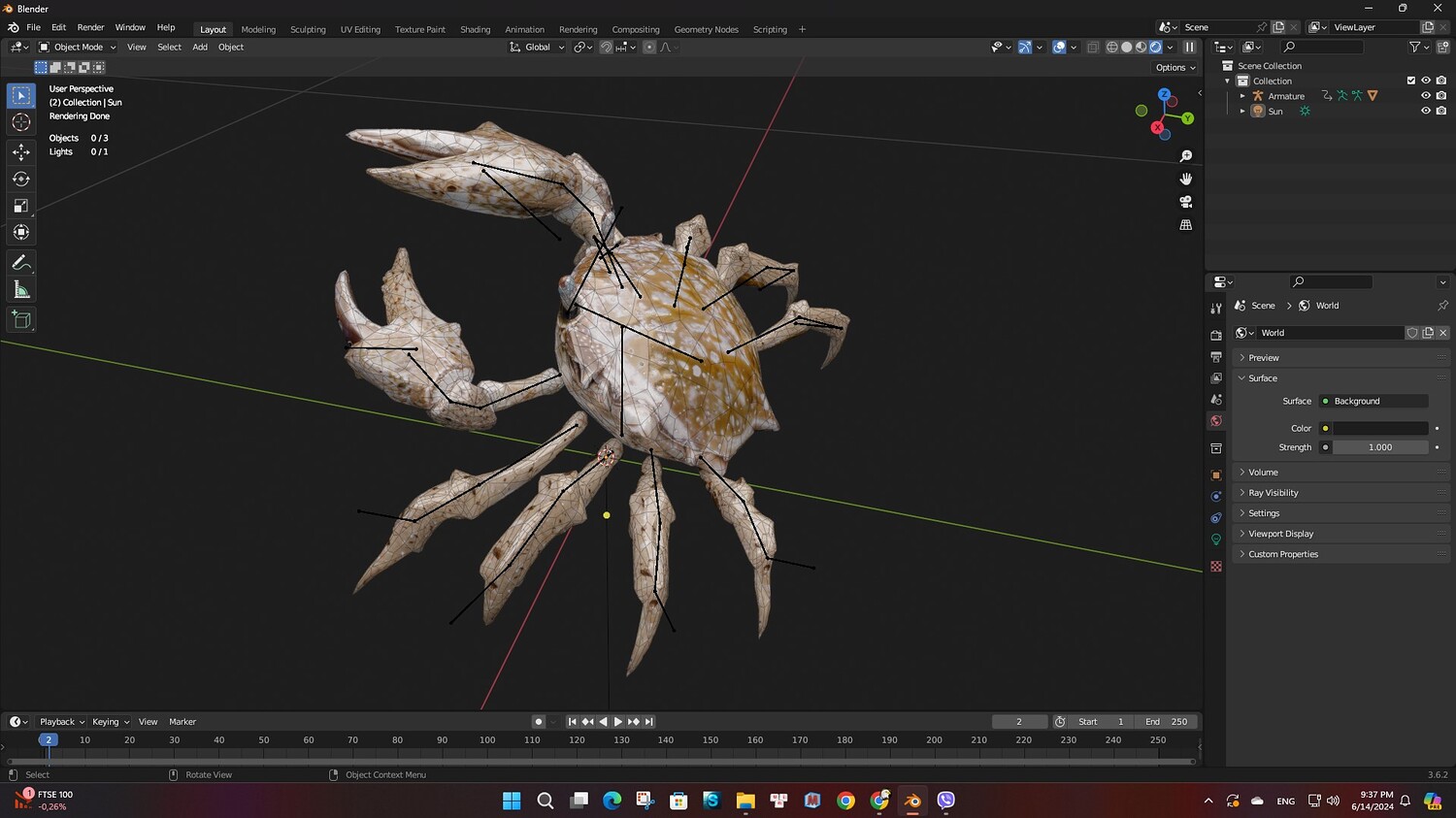Uncheck the Collection exclude checkbox
The width and height of the screenshot is (1456, 818).
[1410, 81]
